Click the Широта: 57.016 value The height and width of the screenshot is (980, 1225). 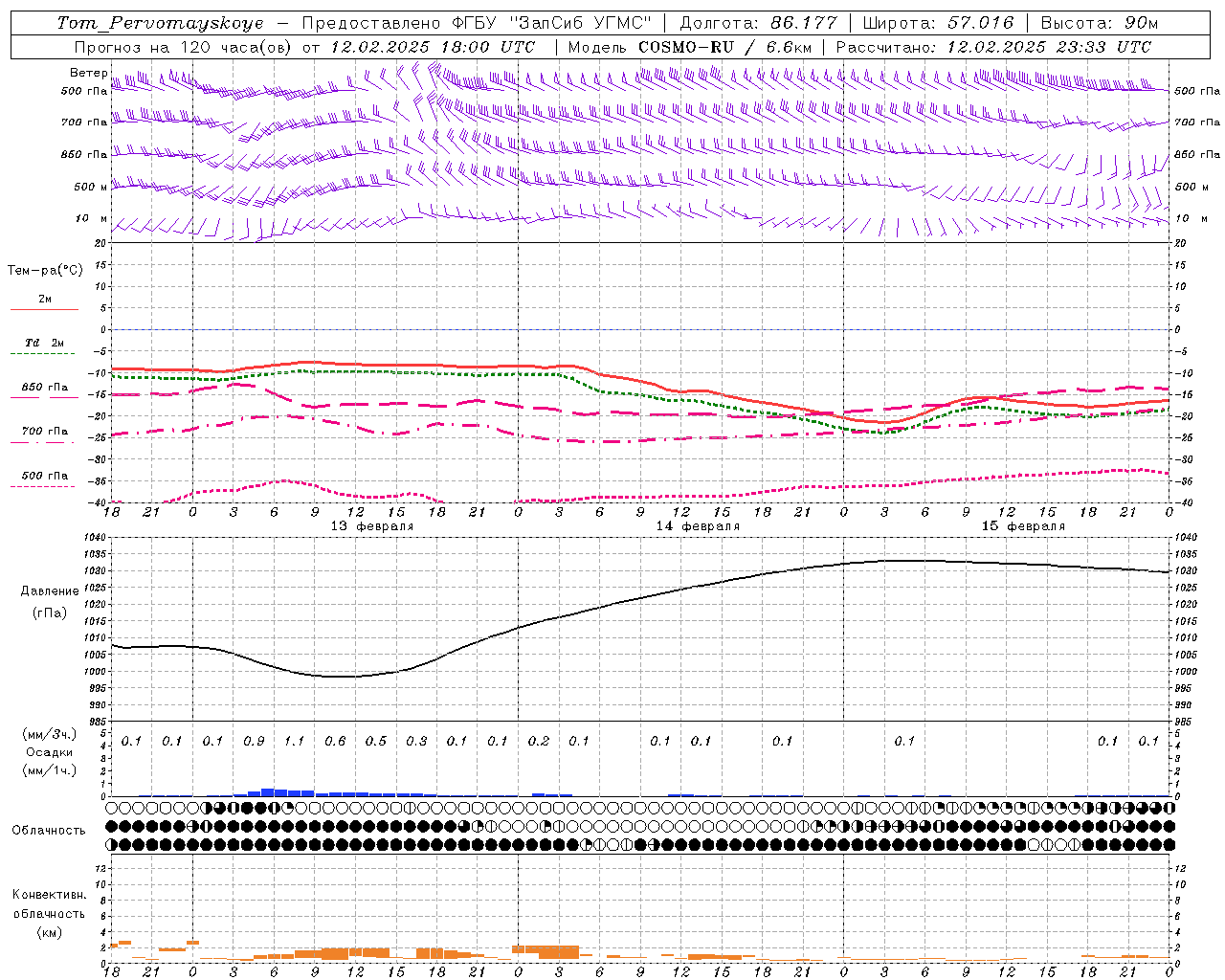[x=938, y=23]
